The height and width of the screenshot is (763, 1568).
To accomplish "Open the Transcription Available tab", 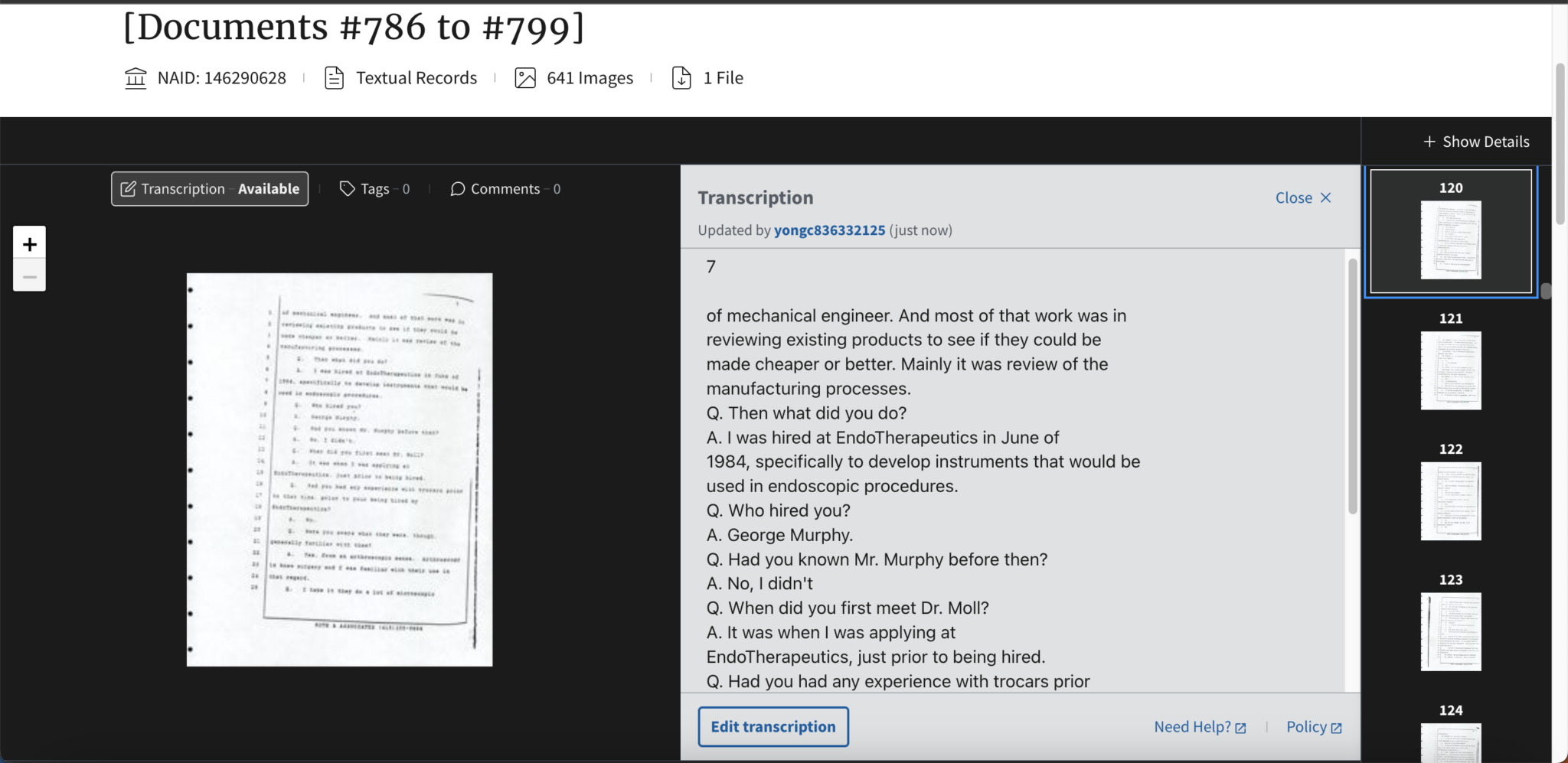I will (210, 189).
